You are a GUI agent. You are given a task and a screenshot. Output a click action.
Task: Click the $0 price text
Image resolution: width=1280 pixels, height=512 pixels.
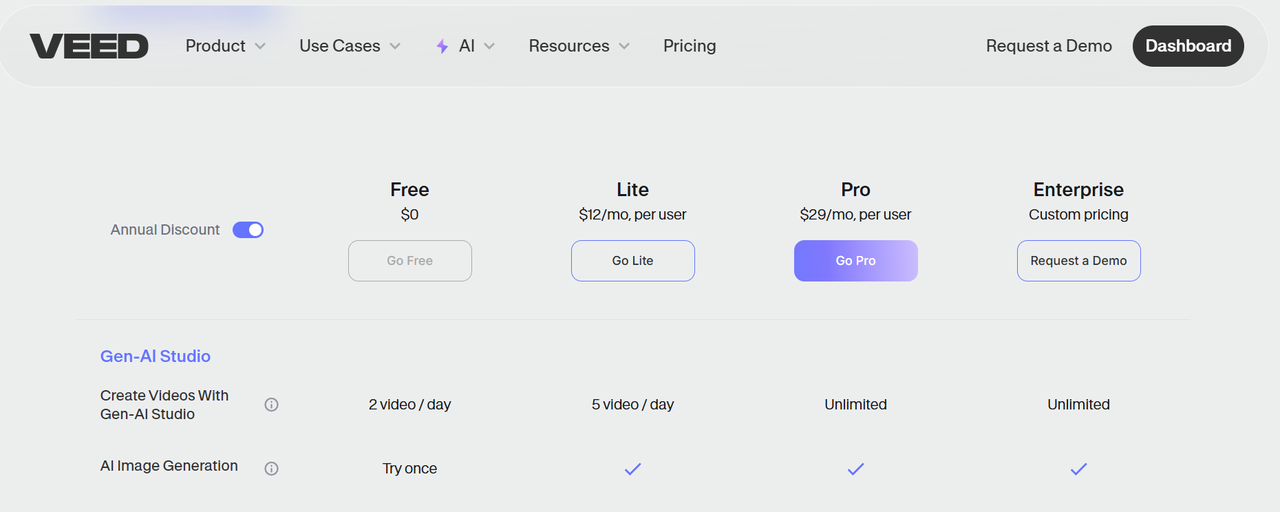(410, 214)
